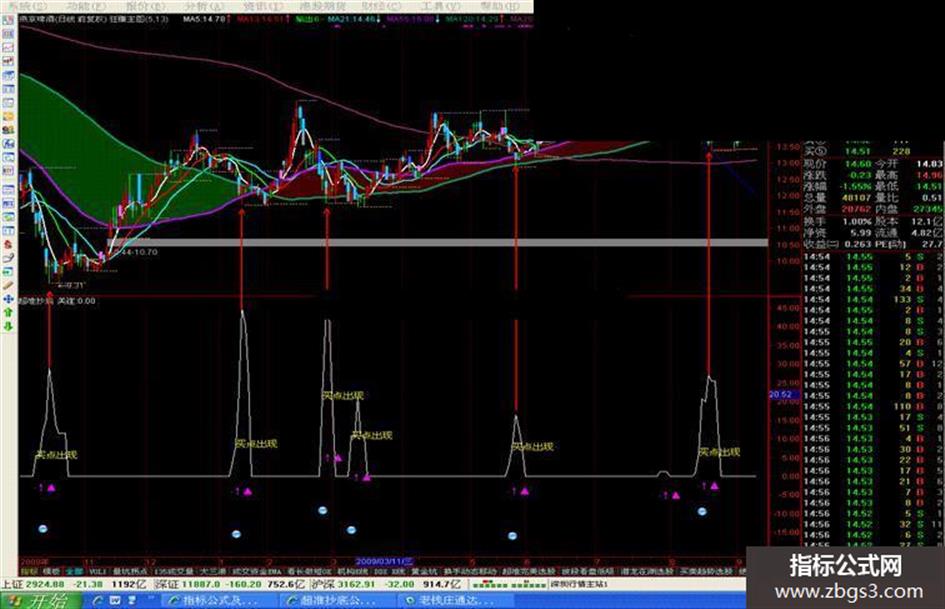
Task: Click the topmost icon in the left toolbar
Action: [8, 21]
